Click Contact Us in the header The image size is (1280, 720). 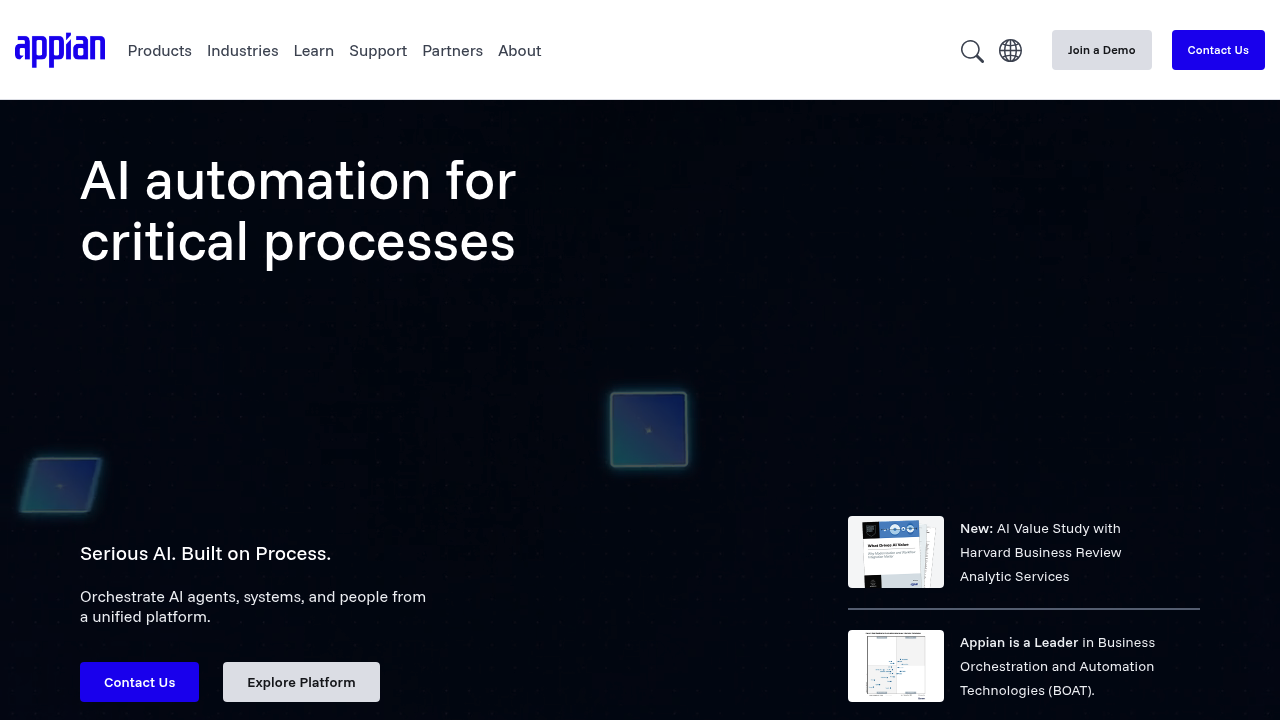[x=1218, y=50]
